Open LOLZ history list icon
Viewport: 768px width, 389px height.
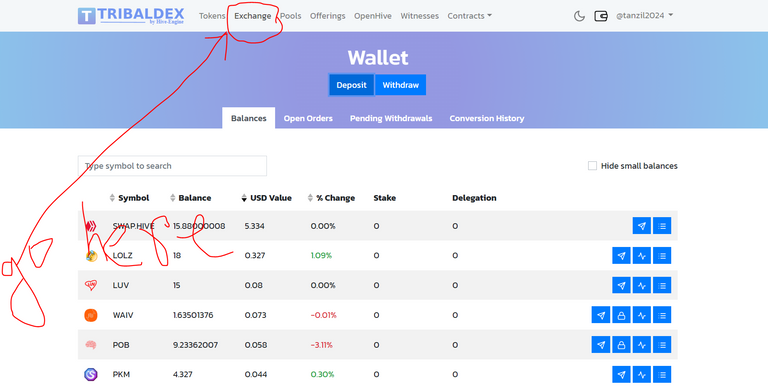662,256
